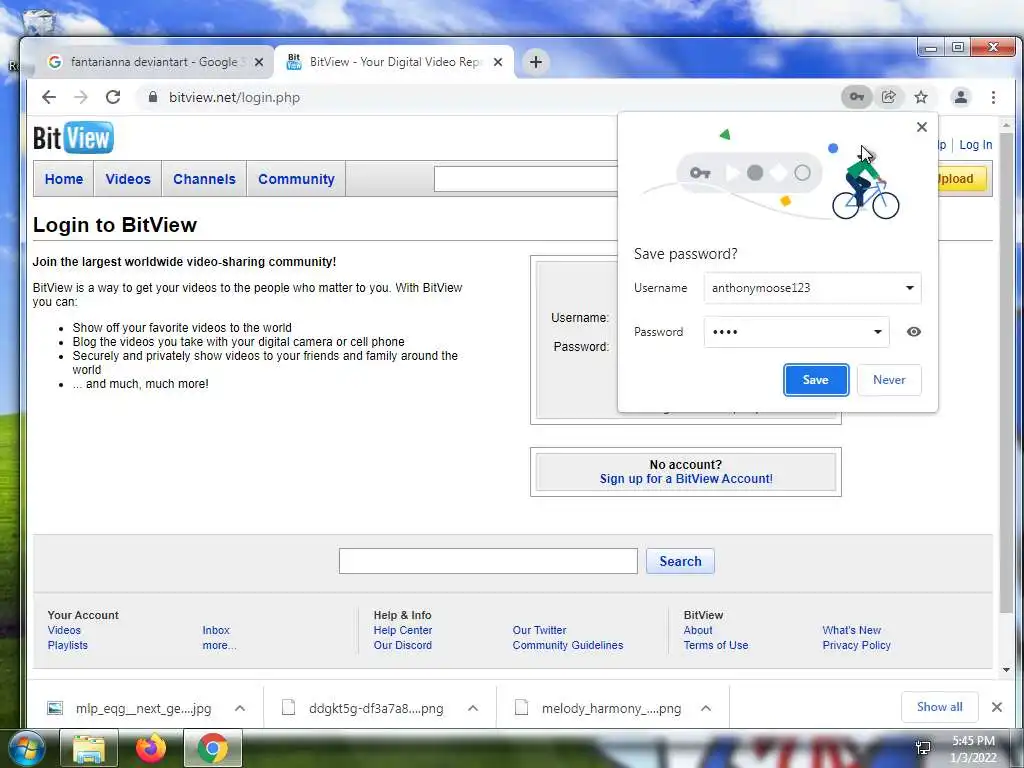Open the Community Guidelines link
This screenshot has width=1024, height=768.
point(568,645)
